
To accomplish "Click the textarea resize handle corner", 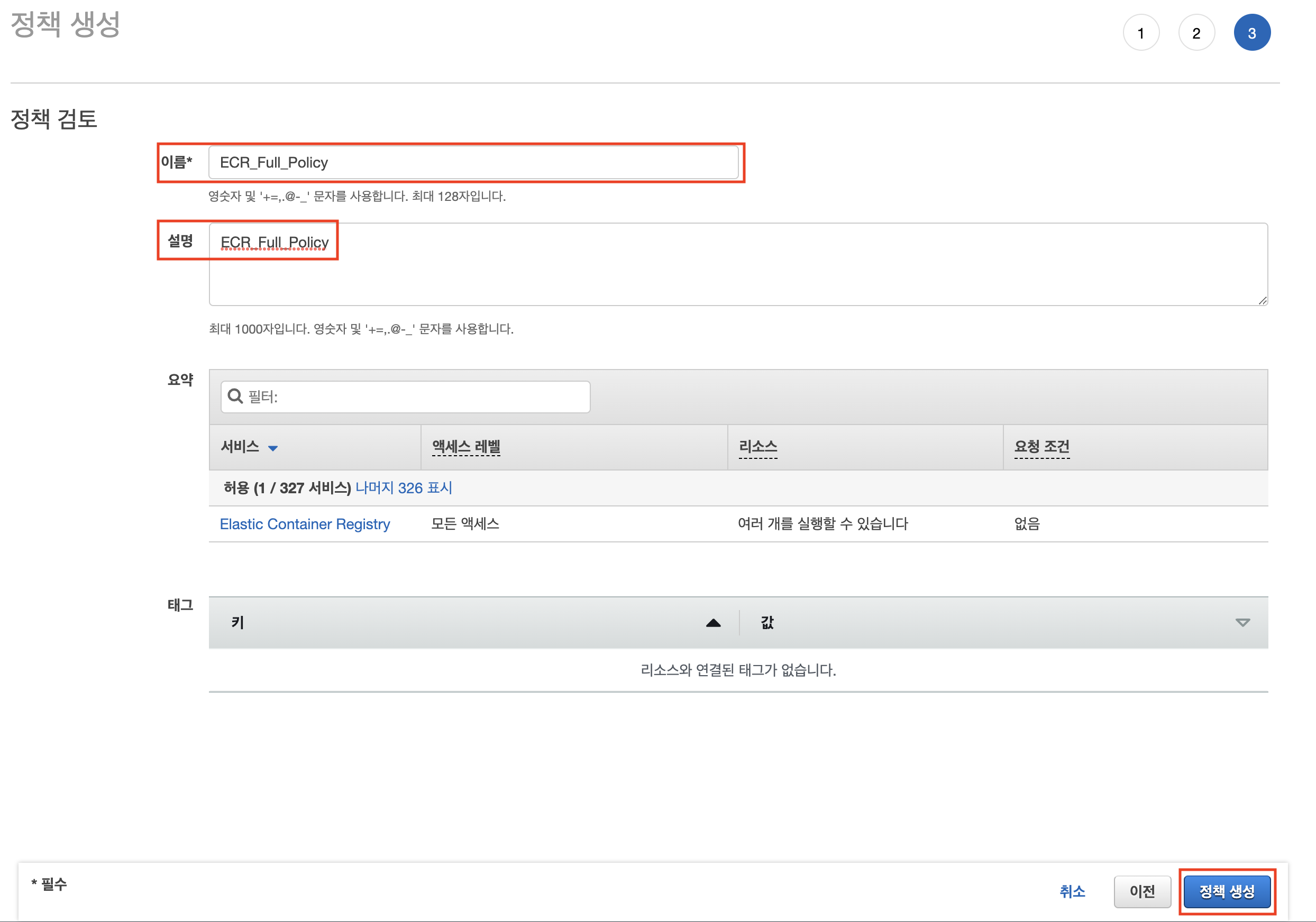I will click(1262, 300).
